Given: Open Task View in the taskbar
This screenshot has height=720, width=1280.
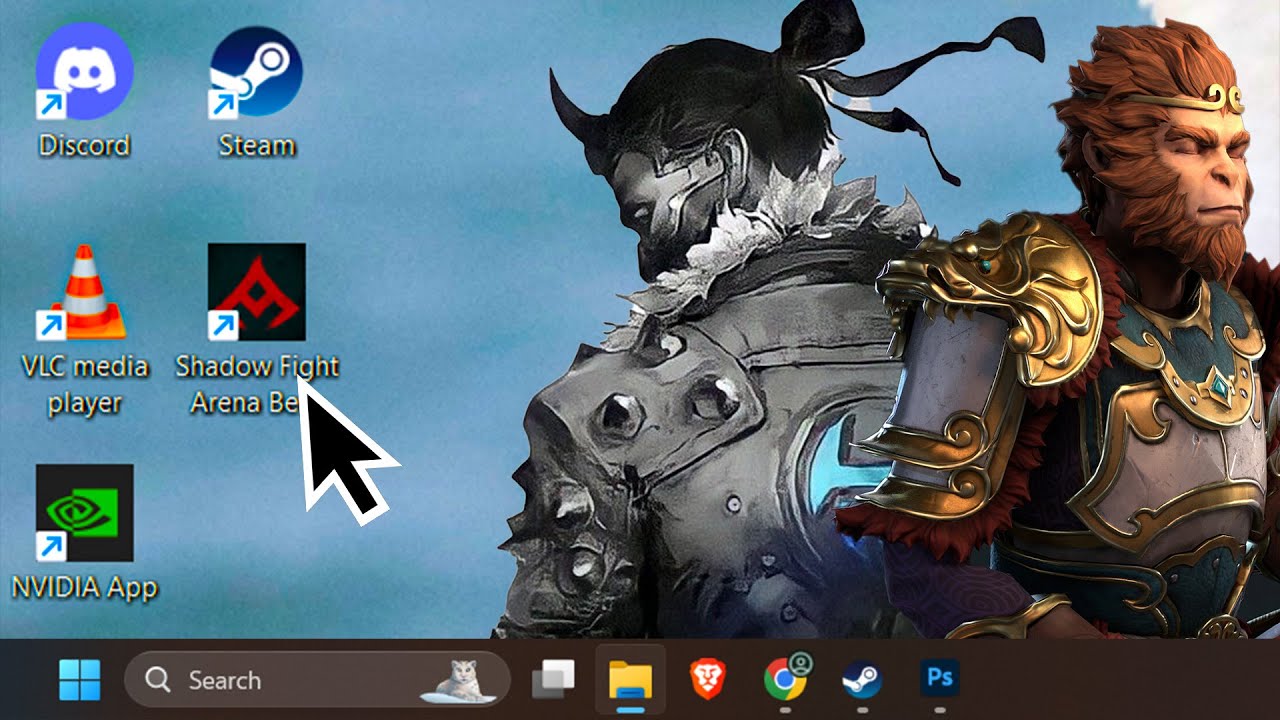Looking at the screenshot, I should (553, 681).
